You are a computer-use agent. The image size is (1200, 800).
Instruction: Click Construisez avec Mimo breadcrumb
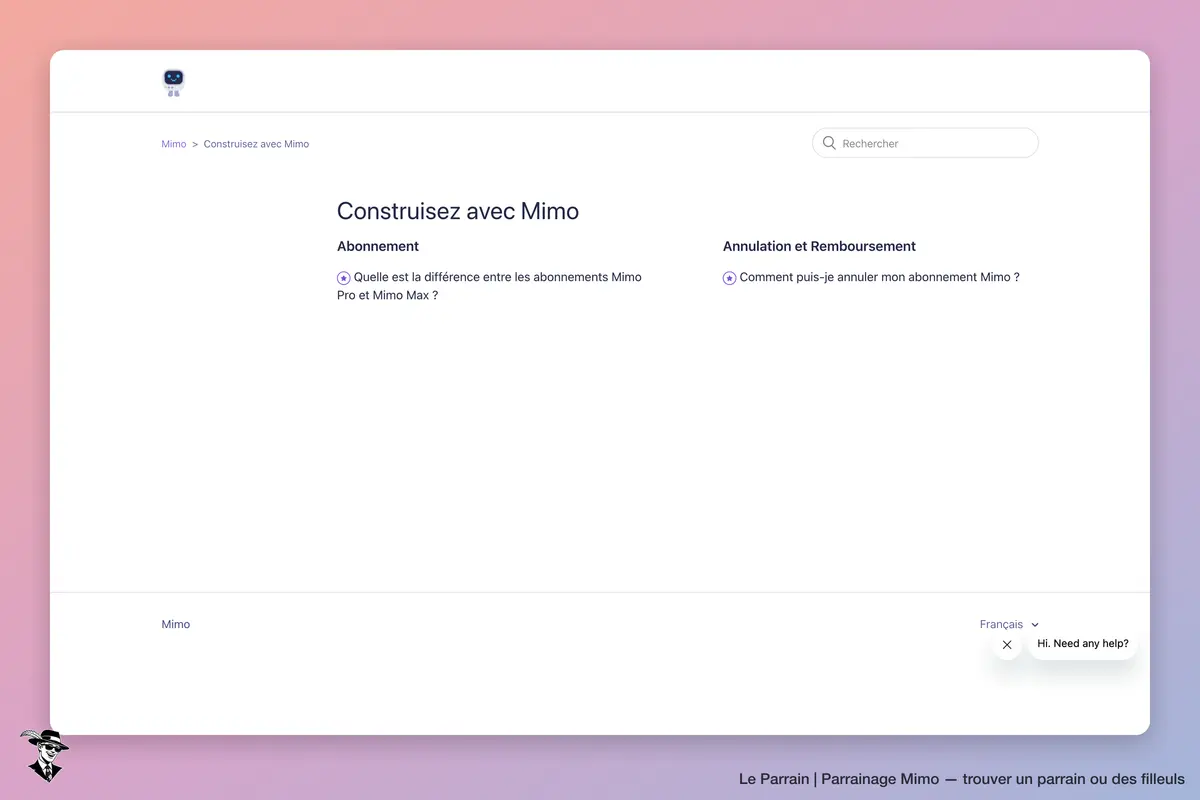click(256, 144)
